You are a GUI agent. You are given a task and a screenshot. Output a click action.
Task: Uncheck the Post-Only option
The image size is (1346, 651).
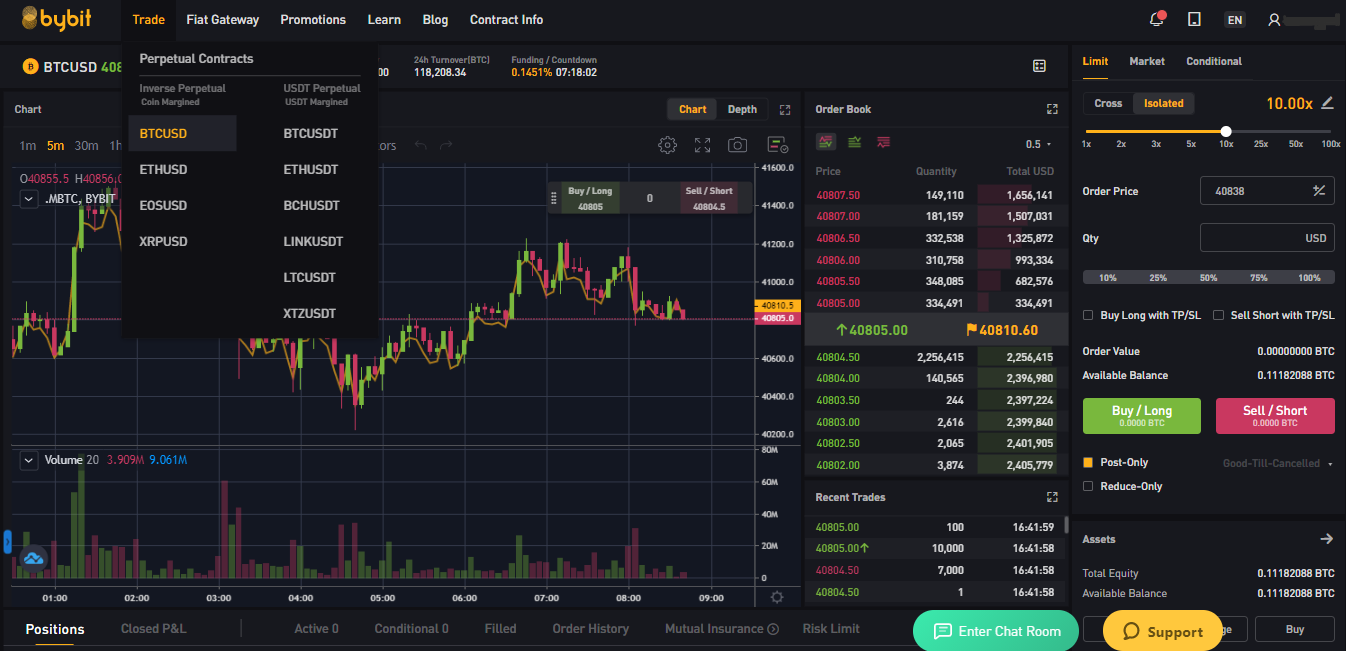(1088, 463)
